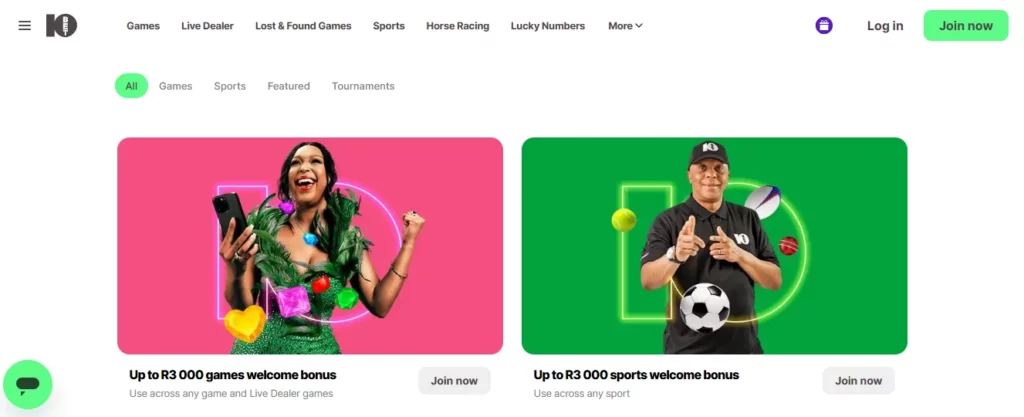The height and width of the screenshot is (417, 1024).
Task: Open the green chat bubble widget
Action: click(27, 384)
